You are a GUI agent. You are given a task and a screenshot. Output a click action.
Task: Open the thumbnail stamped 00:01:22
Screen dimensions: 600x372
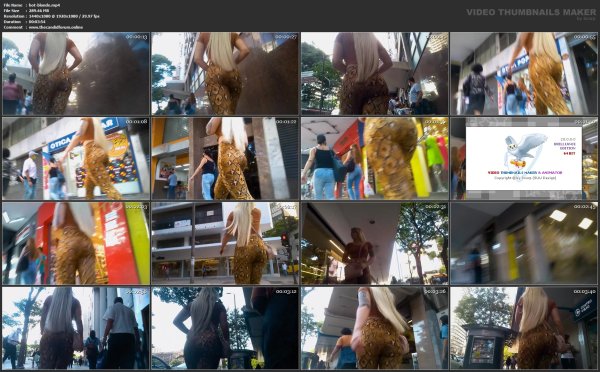click(225, 158)
